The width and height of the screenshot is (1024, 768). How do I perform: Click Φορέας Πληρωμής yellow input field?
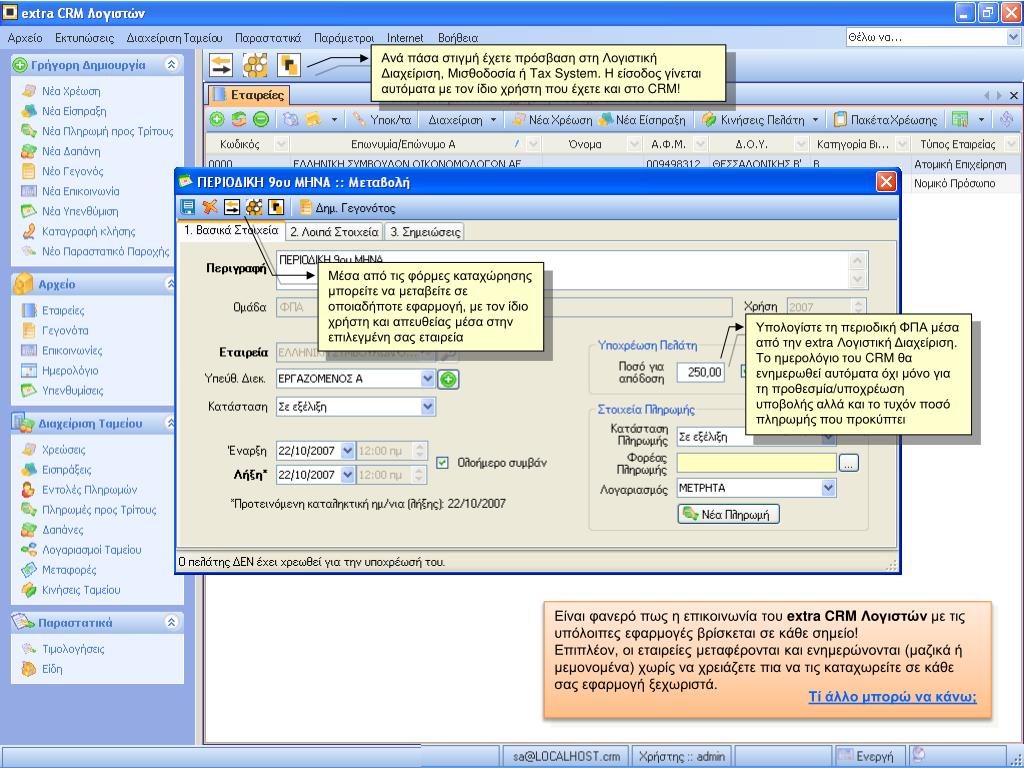click(x=757, y=463)
